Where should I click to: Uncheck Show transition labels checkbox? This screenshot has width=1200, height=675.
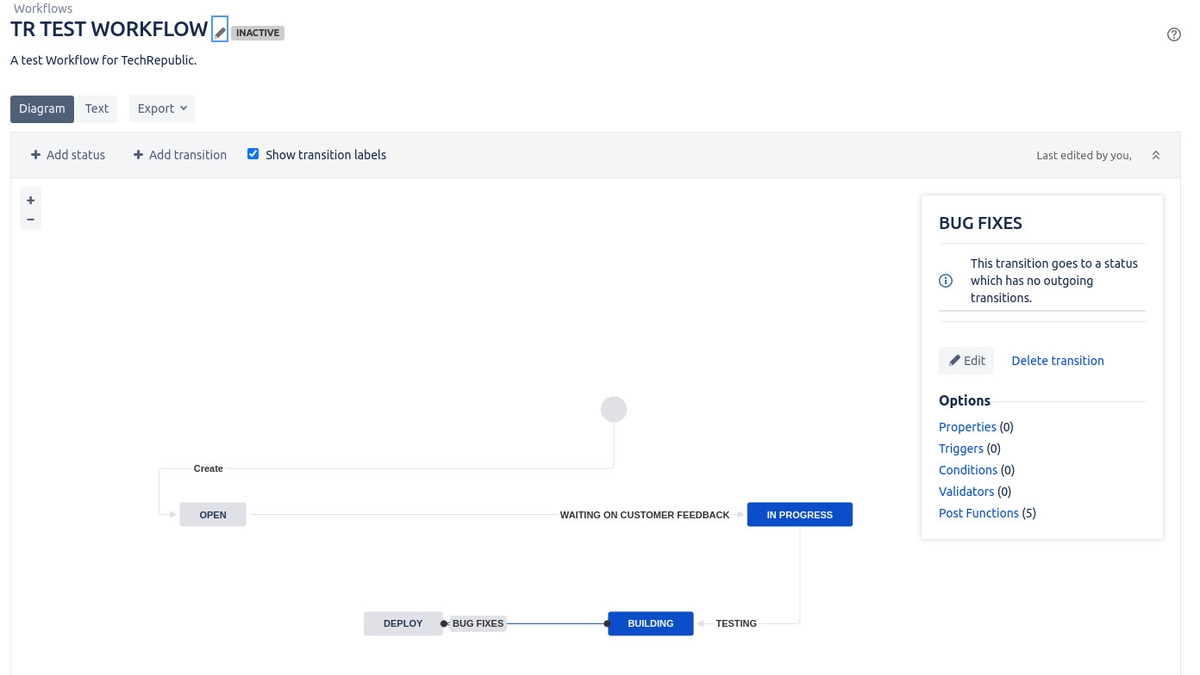pos(253,154)
